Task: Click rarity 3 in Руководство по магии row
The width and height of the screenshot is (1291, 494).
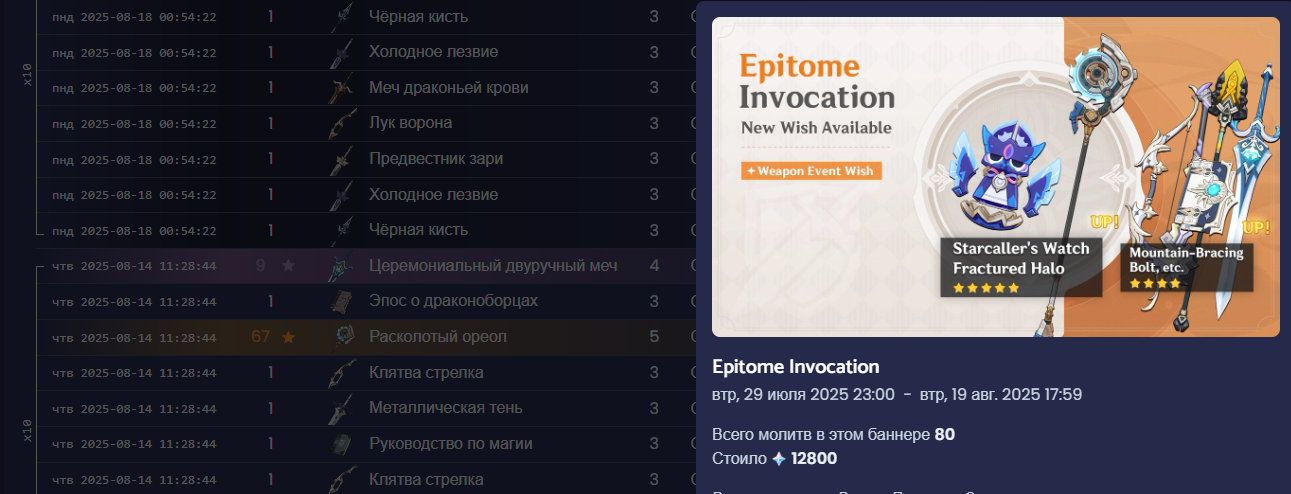Action: pyautogui.click(x=654, y=444)
